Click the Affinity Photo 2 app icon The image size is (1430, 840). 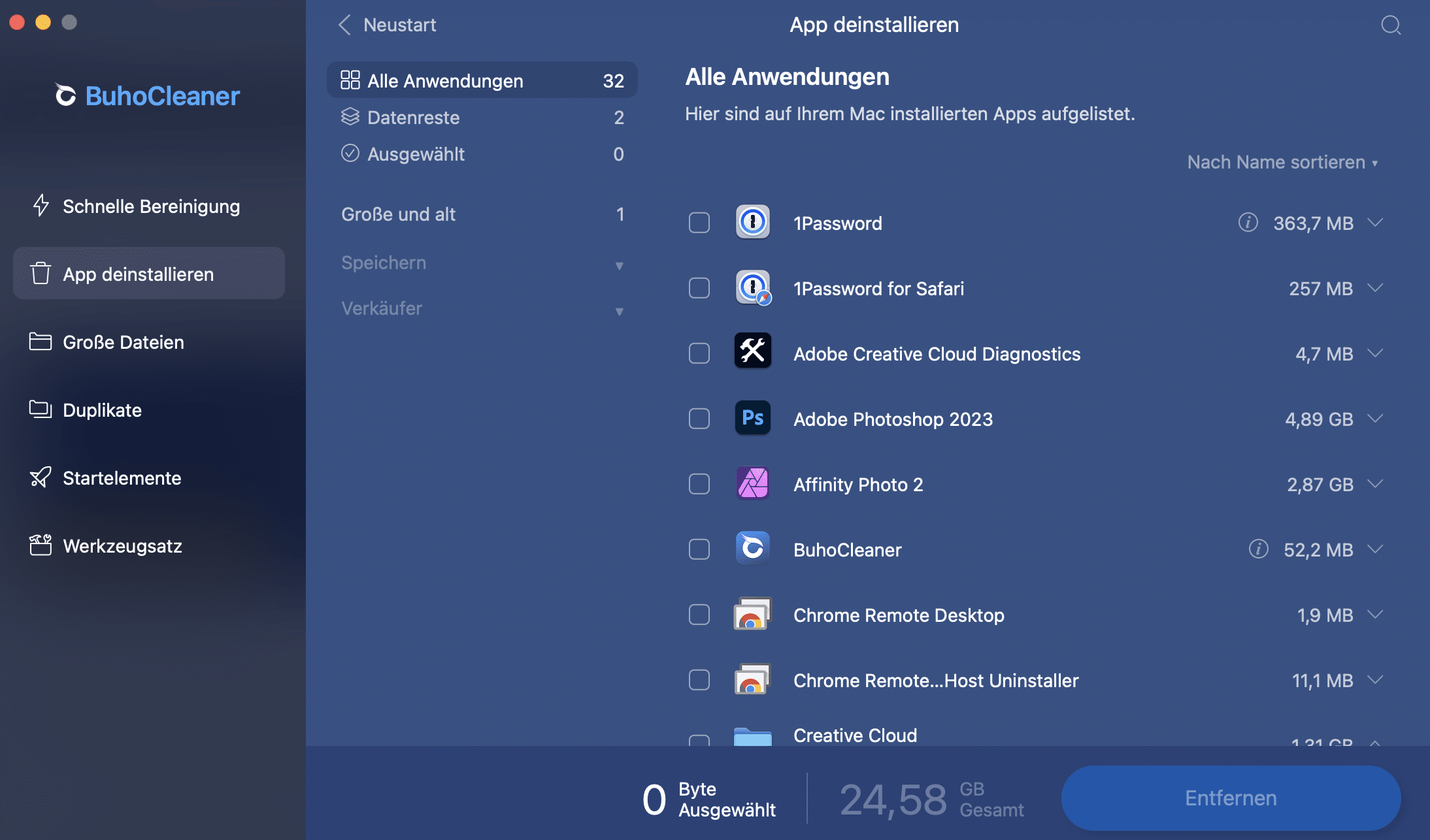pyautogui.click(x=753, y=483)
